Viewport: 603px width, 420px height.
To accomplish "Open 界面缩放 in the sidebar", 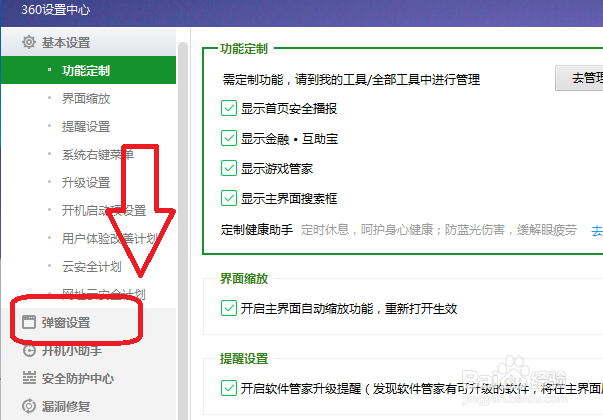I will tap(88, 98).
